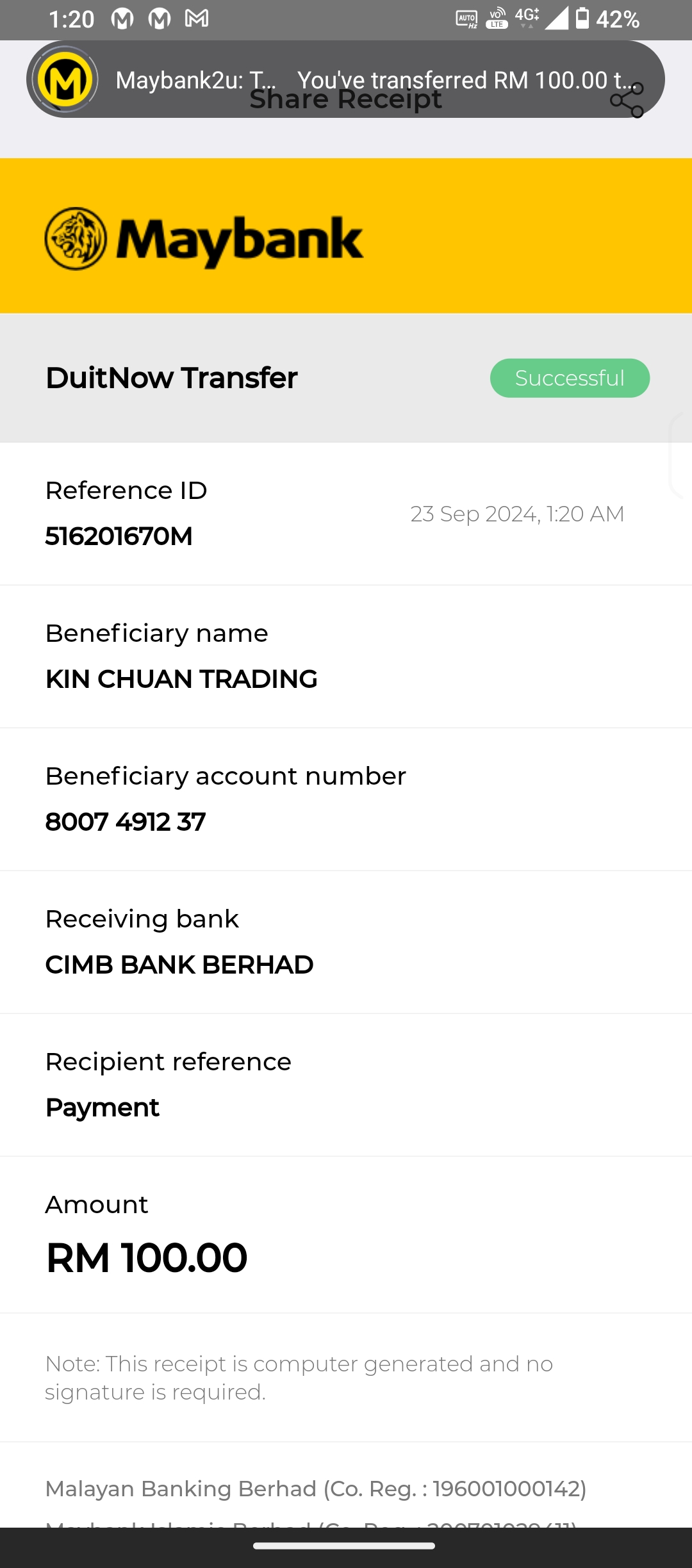Tap the Auto Hz refresh rate icon
Screen dimensions: 692x1568
click(466, 19)
